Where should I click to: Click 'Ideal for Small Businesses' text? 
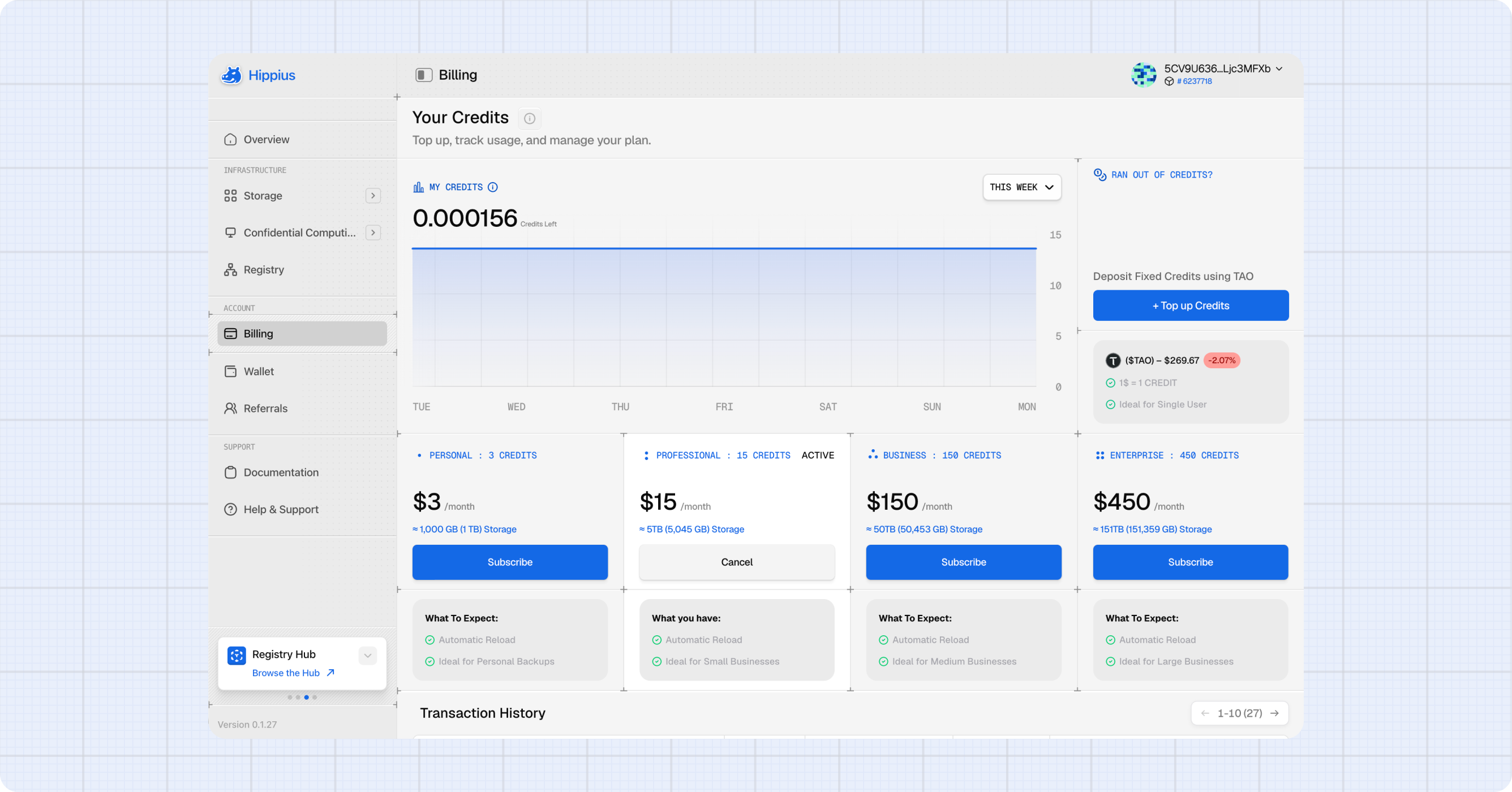tap(722, 661)
